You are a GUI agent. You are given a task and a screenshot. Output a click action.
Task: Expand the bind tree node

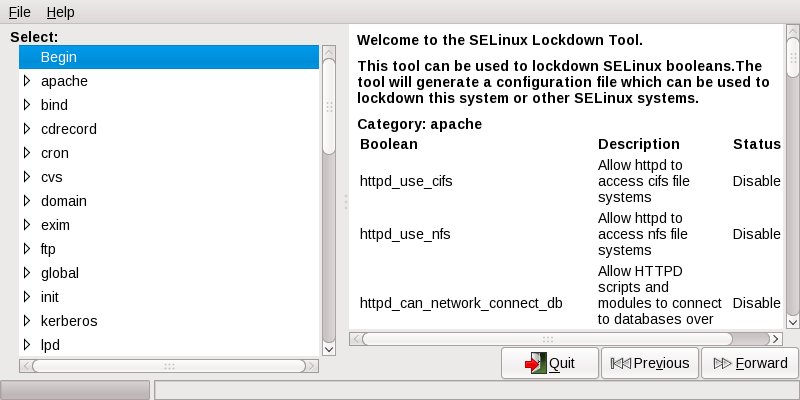pos(27,105)
